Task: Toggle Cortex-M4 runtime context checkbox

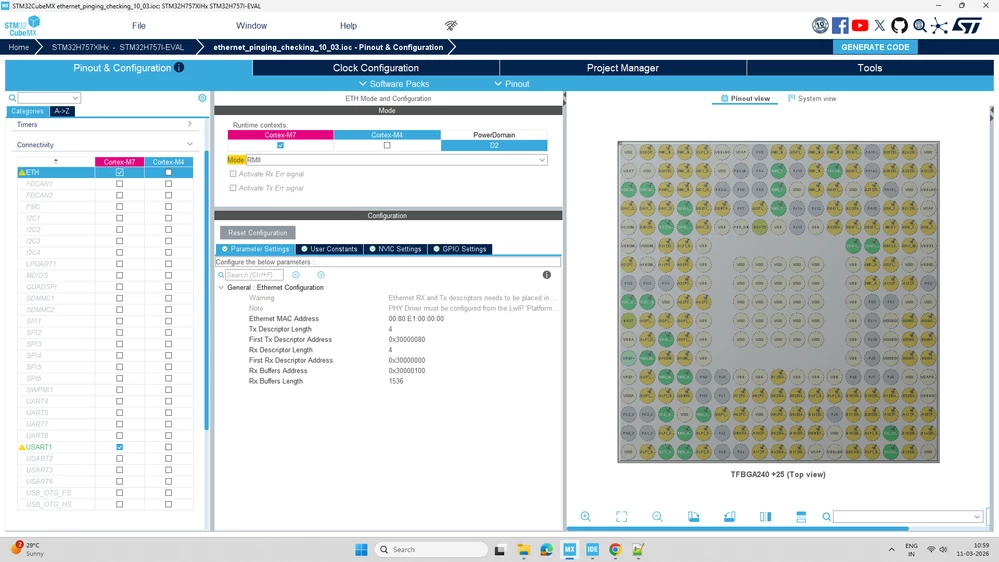Action: pyautogui.click(x=387, y=145)
